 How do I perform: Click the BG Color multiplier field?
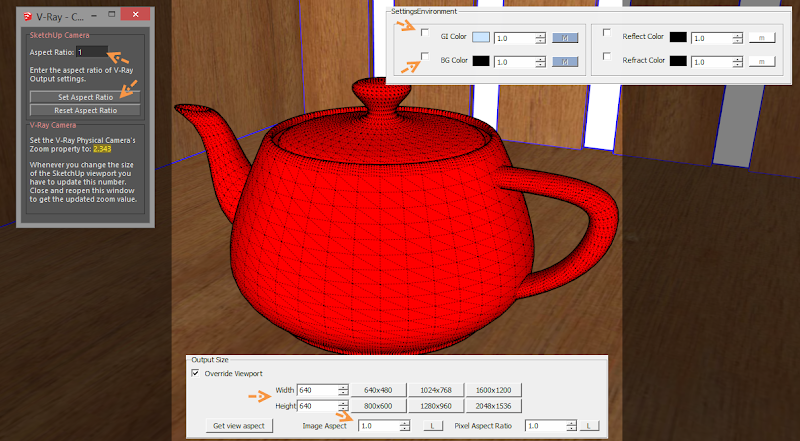514,62
